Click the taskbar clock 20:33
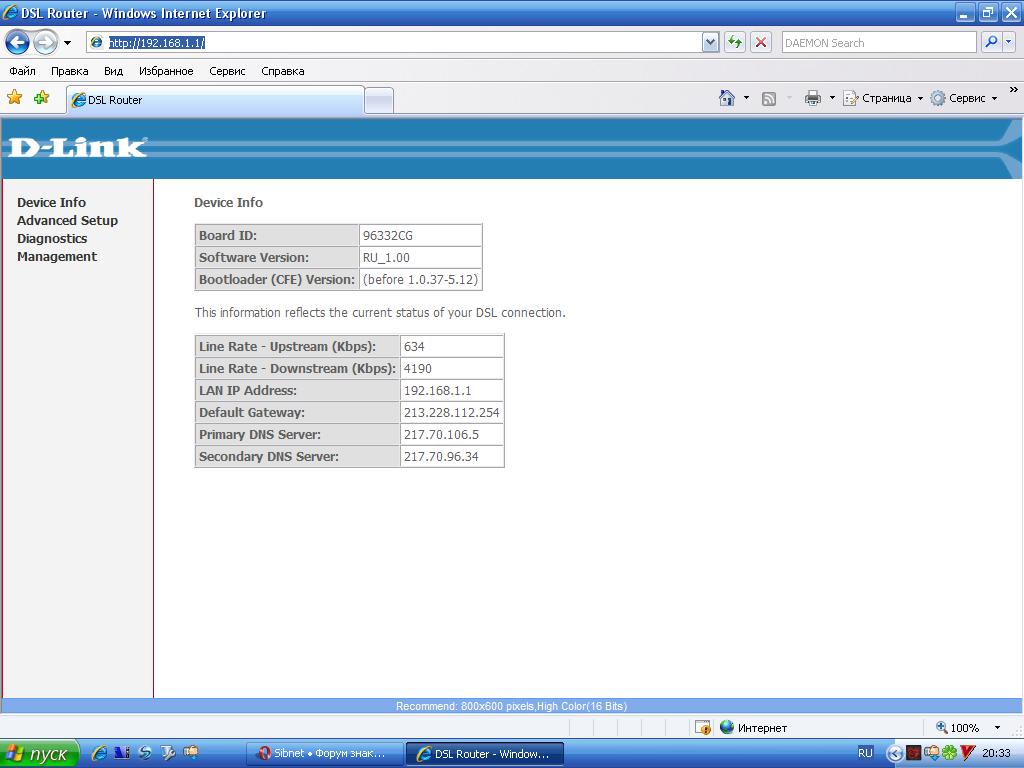The width and height of the screenshot is (1024, 768). tap(996, 754)
